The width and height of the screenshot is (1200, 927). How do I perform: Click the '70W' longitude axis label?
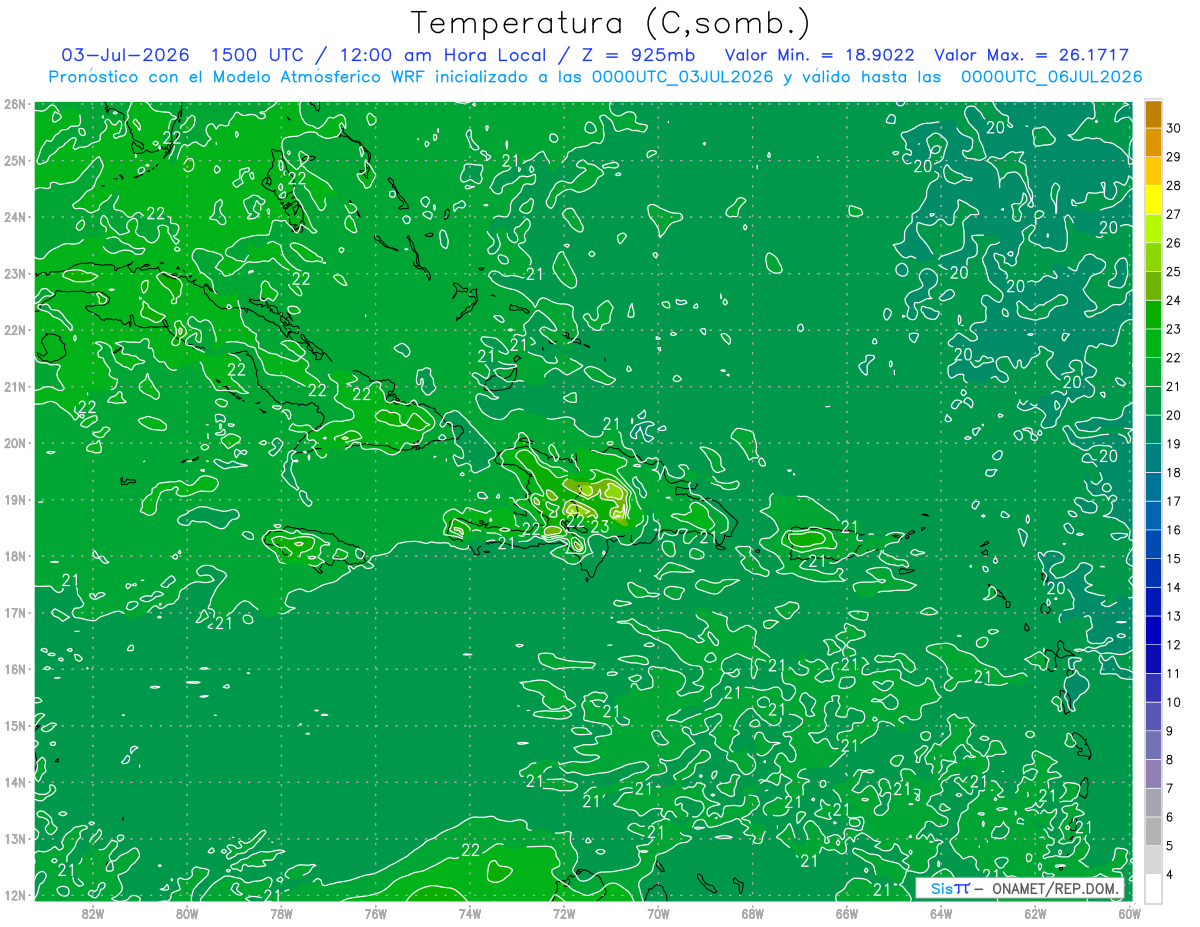click(x=658, y=913)
